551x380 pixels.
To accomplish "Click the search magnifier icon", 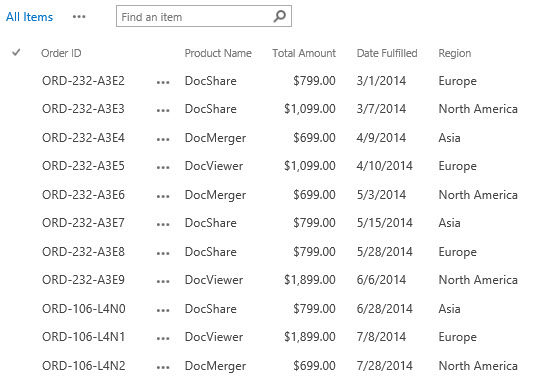I will 279,16.
